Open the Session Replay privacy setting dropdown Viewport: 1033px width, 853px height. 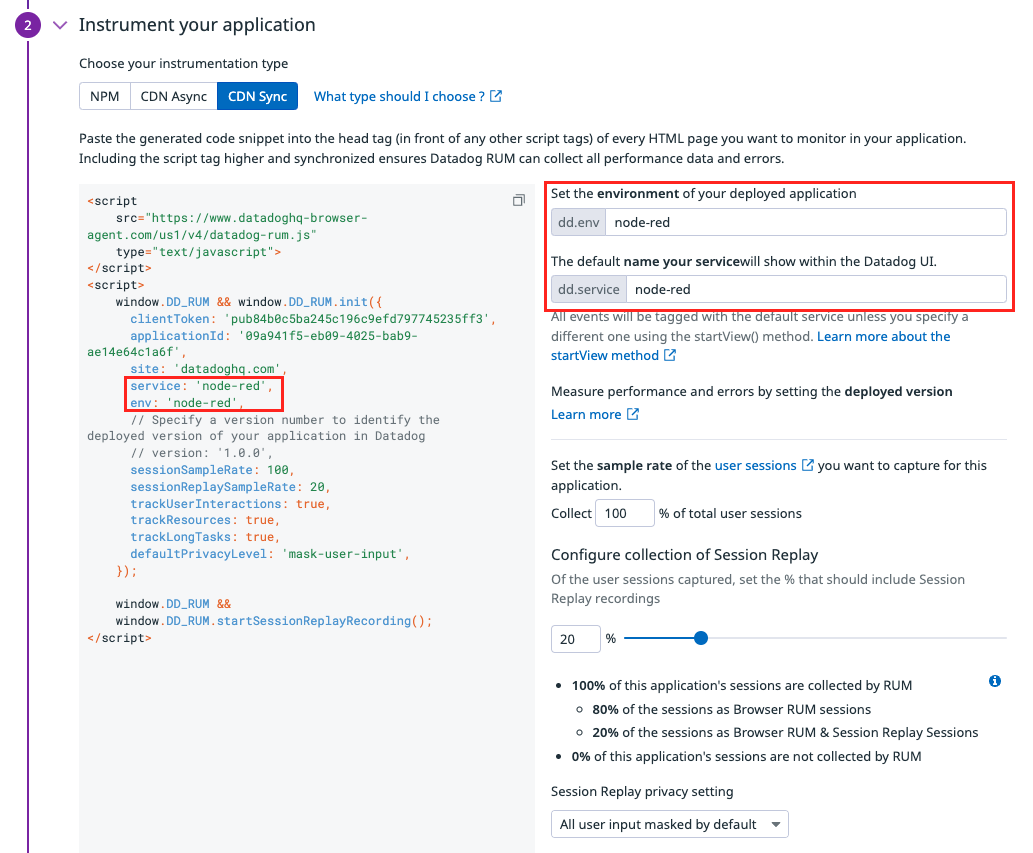pyautogui.click(x=669, y=824)
